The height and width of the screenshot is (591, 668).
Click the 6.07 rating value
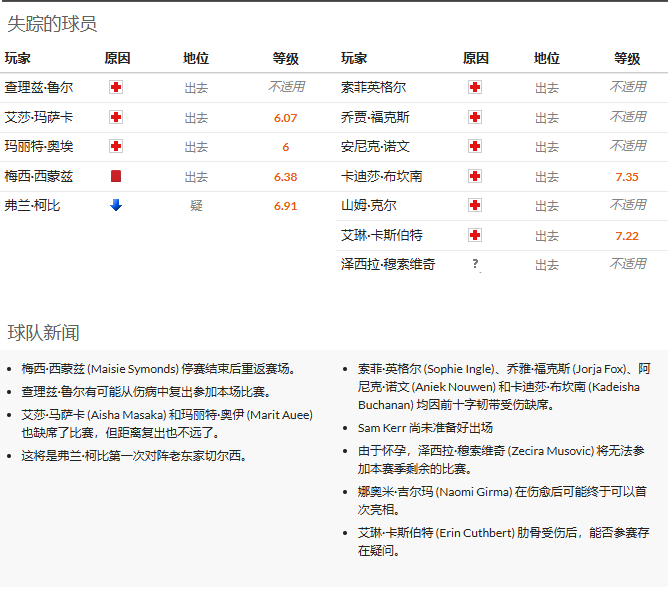(285, 118)
